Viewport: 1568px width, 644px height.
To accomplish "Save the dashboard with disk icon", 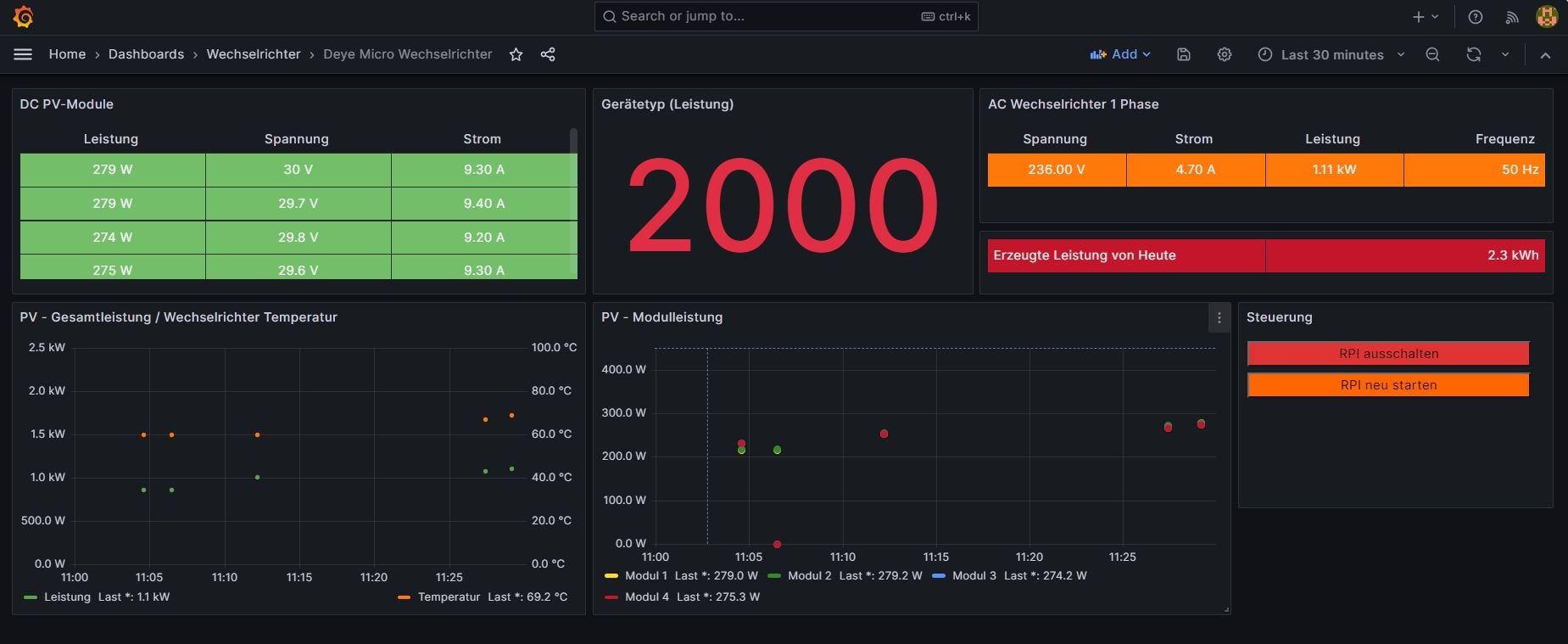I will pos(1184,54).
